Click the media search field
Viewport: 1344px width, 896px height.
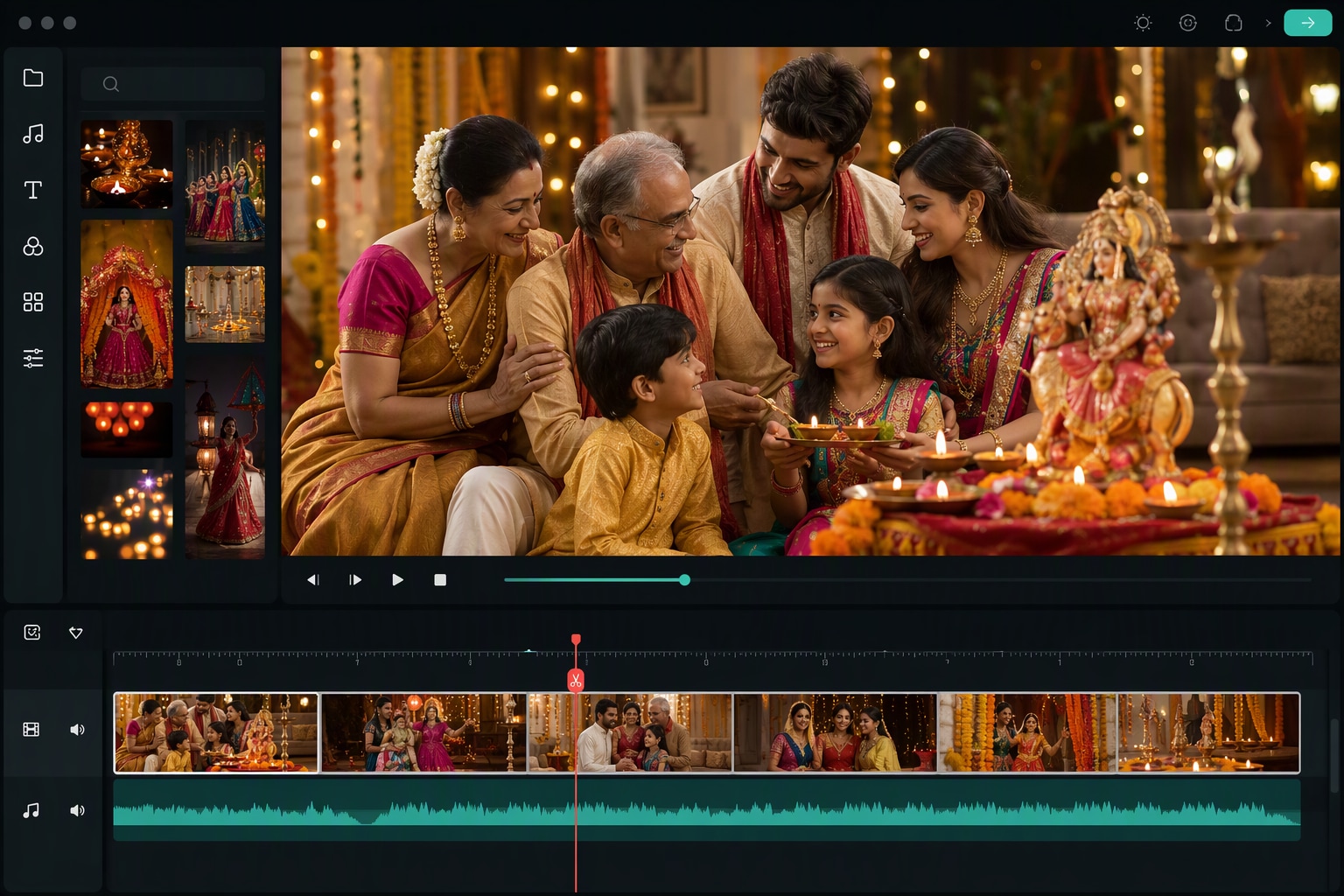(x=172, y=84)
